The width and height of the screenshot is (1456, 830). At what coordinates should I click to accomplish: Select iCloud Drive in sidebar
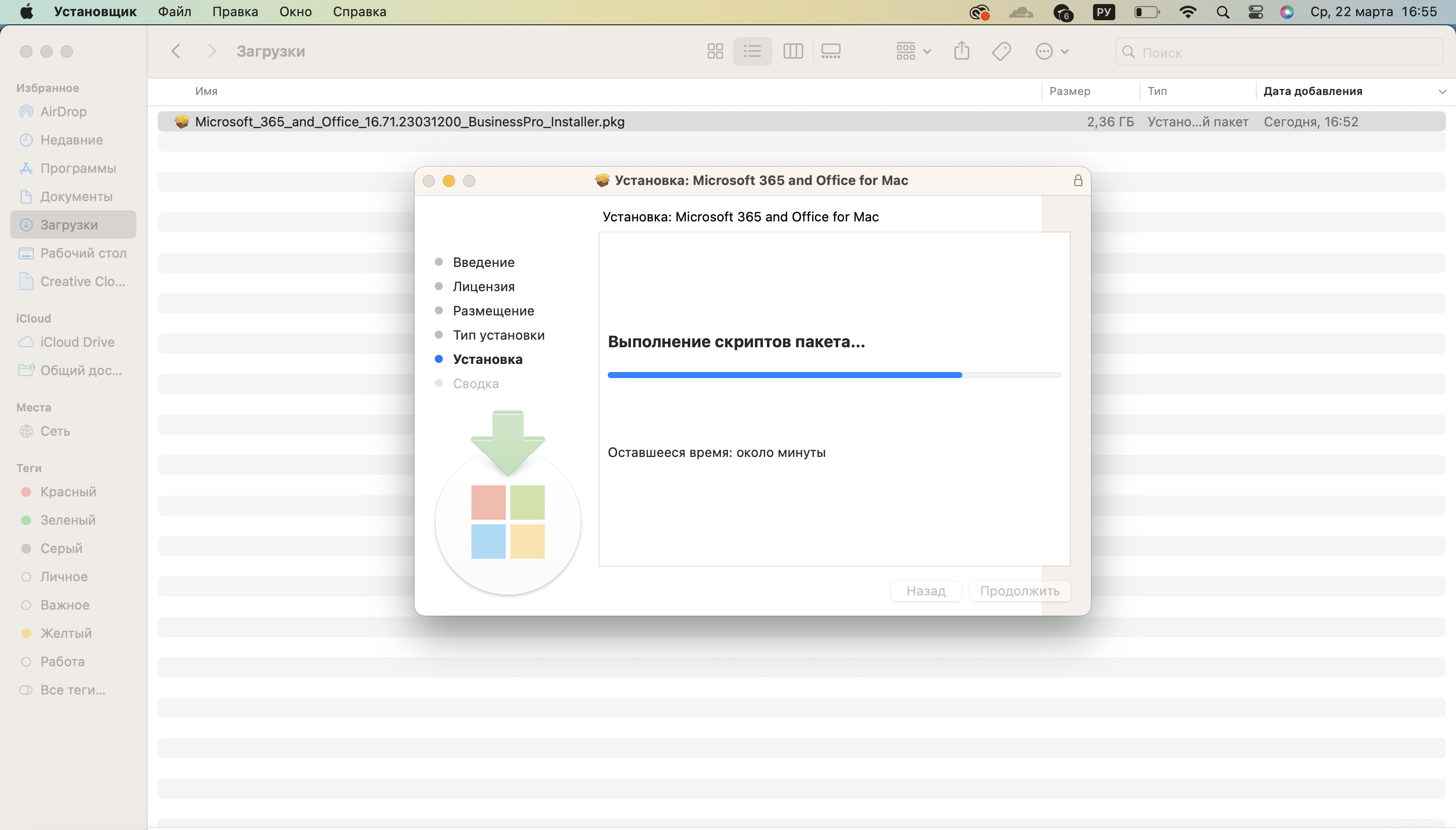click(x=77, y=342)
